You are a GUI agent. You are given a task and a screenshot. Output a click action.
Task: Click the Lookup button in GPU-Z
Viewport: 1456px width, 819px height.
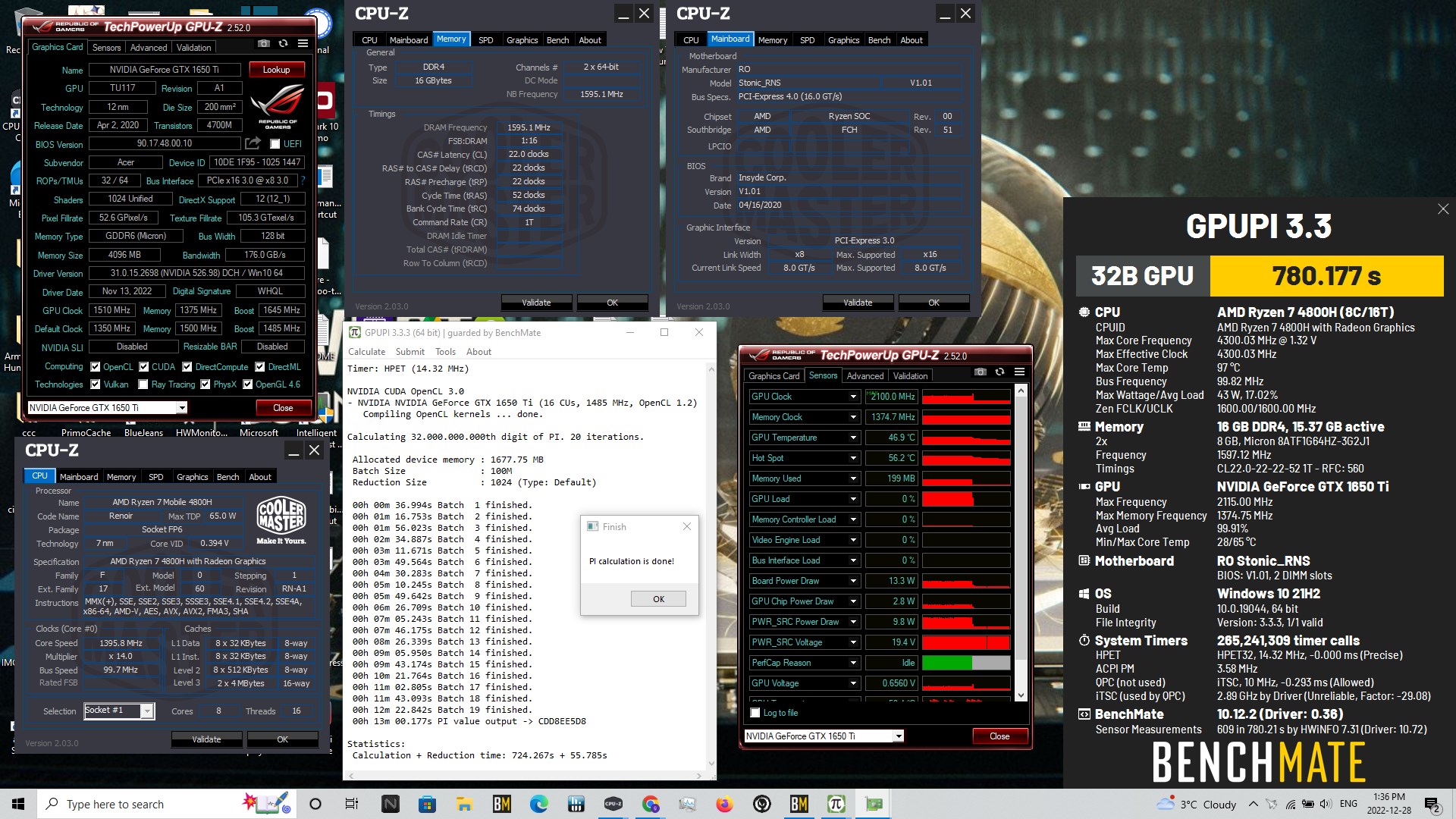tap(276, 70)
